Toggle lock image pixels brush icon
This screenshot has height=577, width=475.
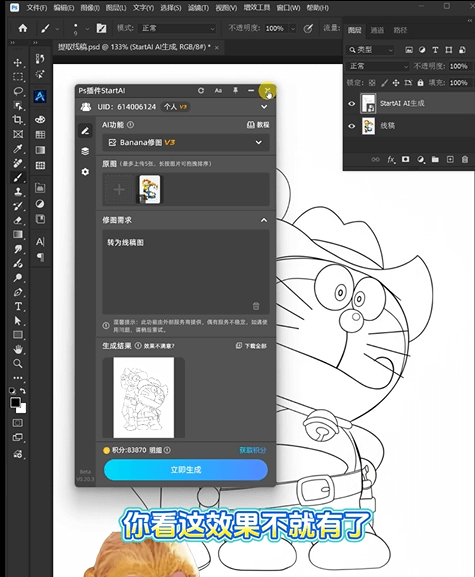[x=384, y=83]
